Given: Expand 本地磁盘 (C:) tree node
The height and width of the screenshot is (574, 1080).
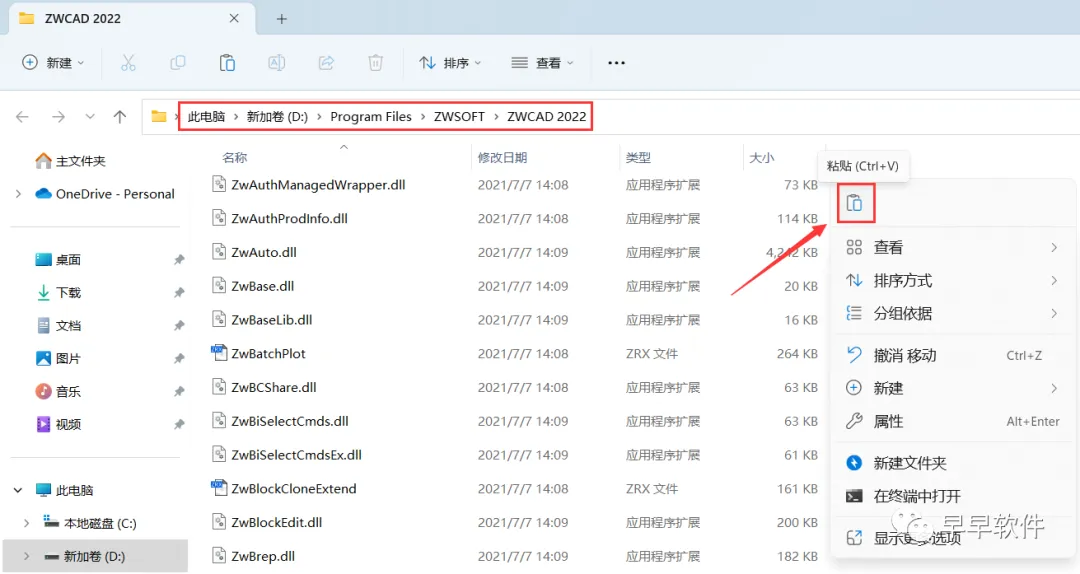Looking at the screenshot, I should [x=26, y=524].
